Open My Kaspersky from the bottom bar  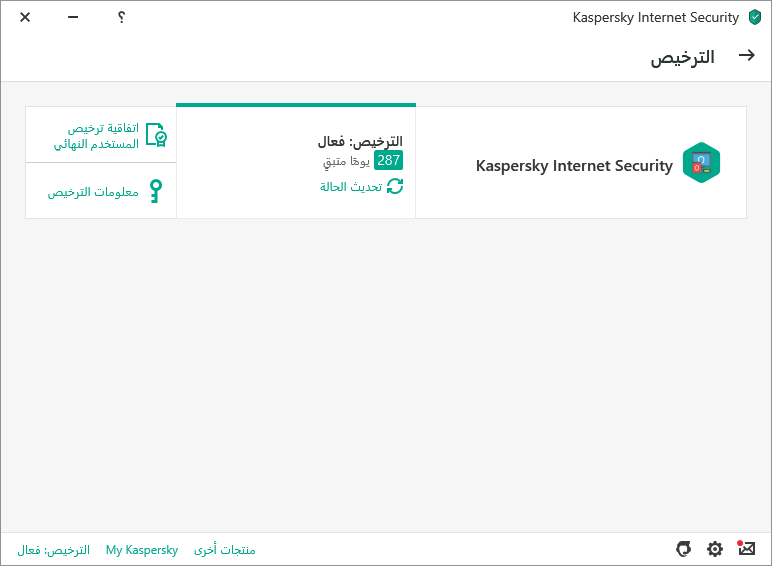142,550
